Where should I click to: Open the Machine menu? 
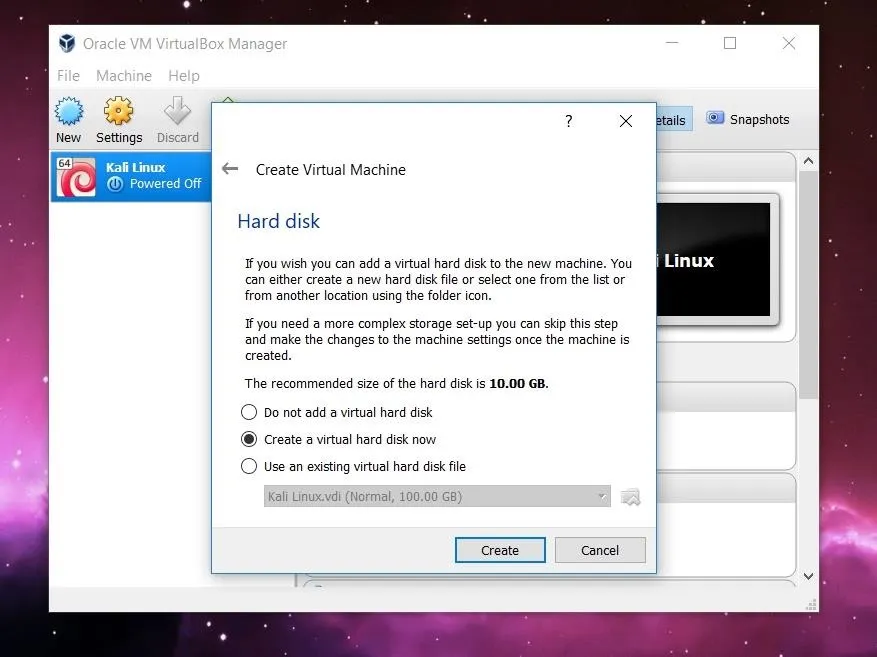click(124, 75)
